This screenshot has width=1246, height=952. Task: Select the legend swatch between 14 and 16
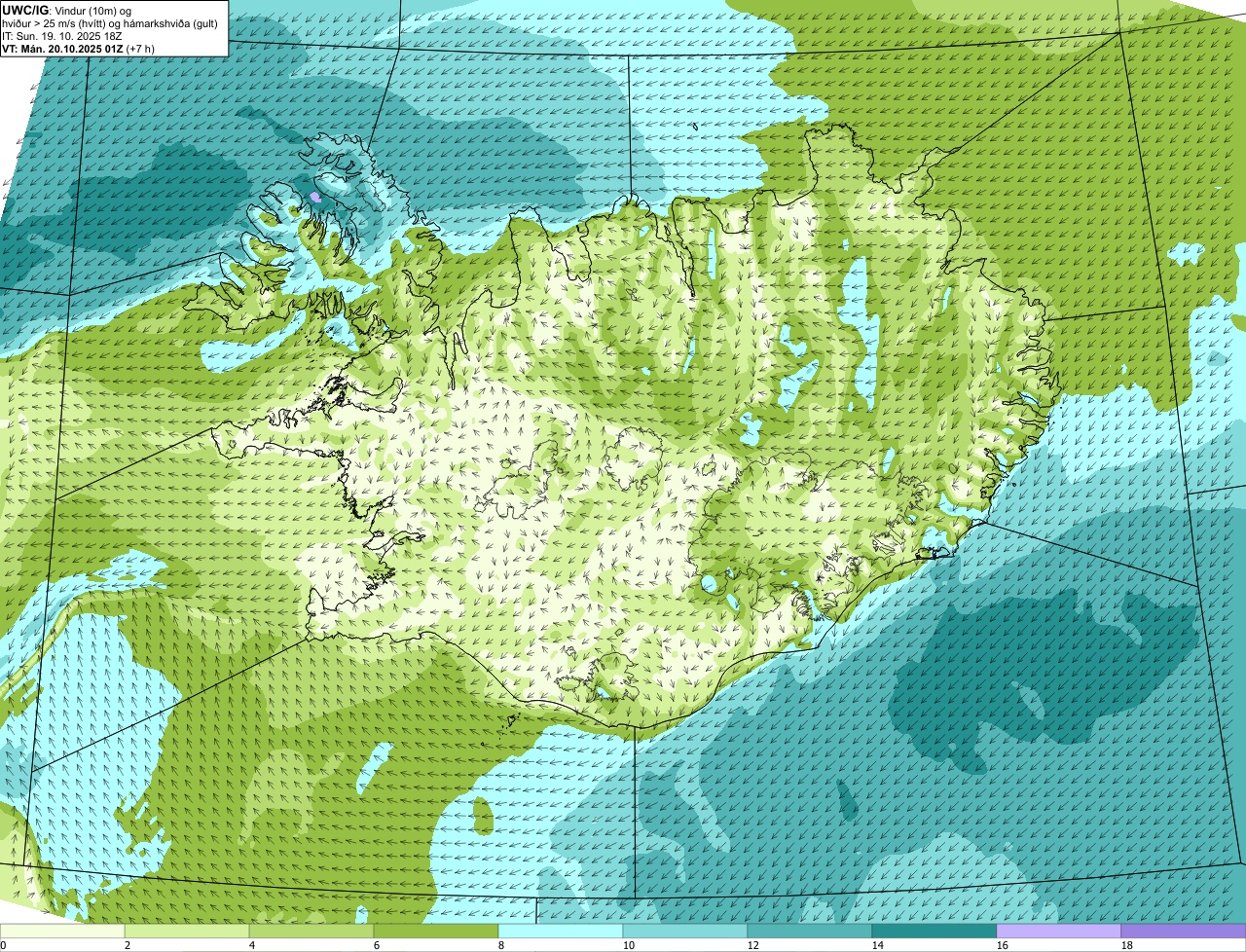coord(934,931)
